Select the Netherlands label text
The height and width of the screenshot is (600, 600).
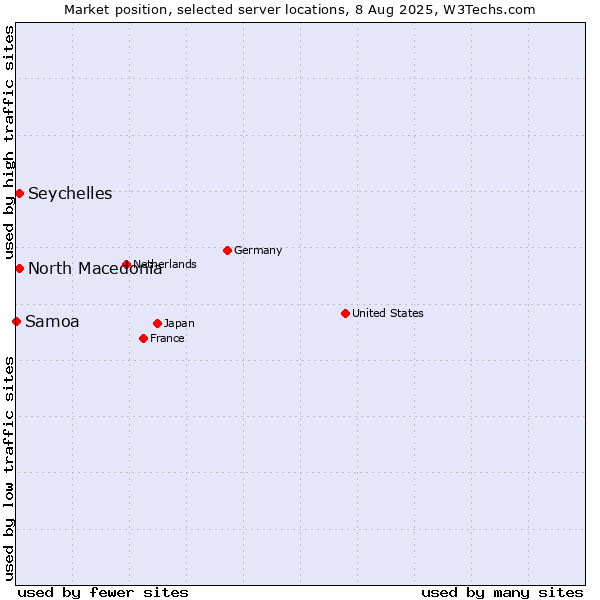pyautogui.click(x=165, y=264)
